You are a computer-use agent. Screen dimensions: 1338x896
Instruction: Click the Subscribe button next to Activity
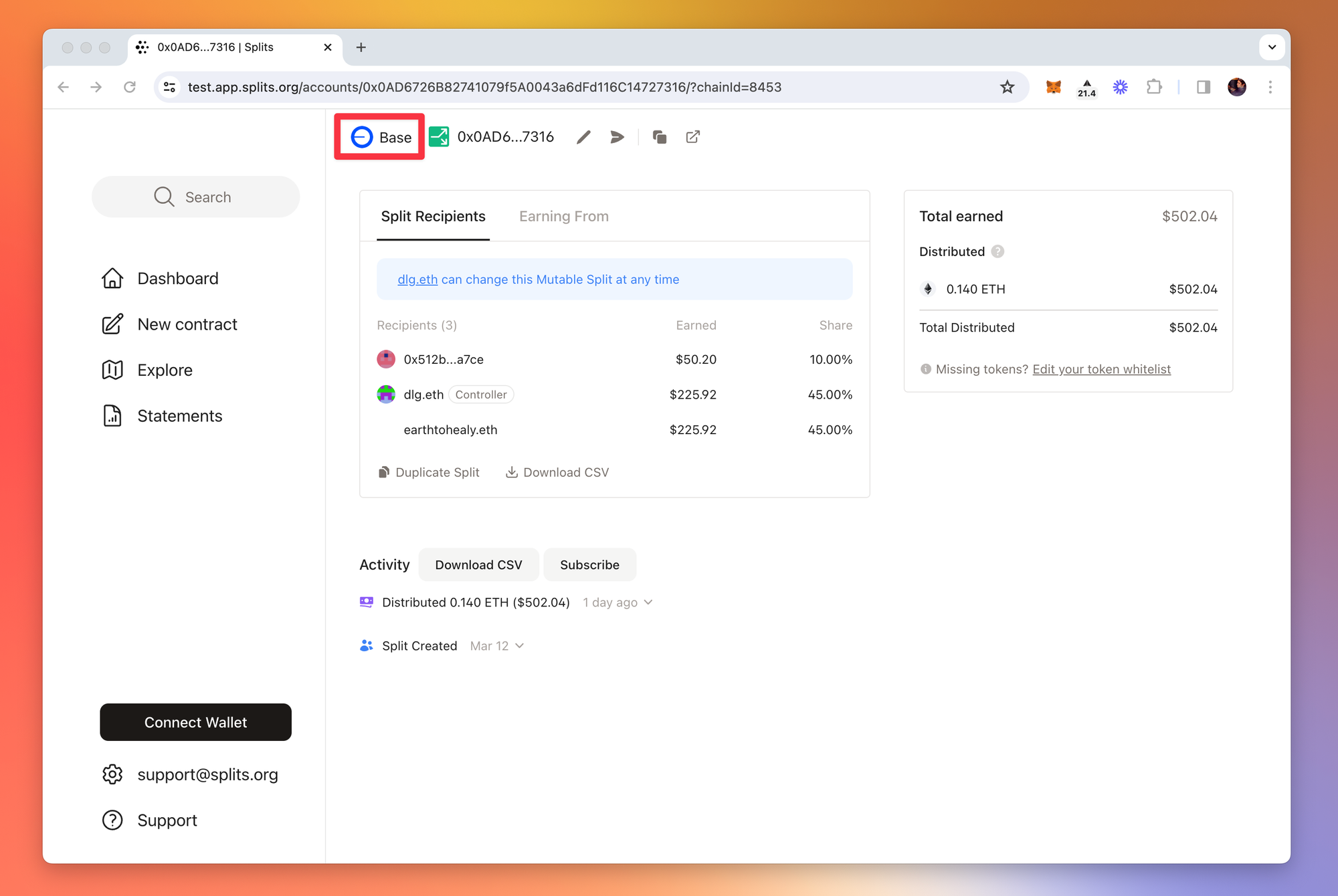click(x=589, y=565)
